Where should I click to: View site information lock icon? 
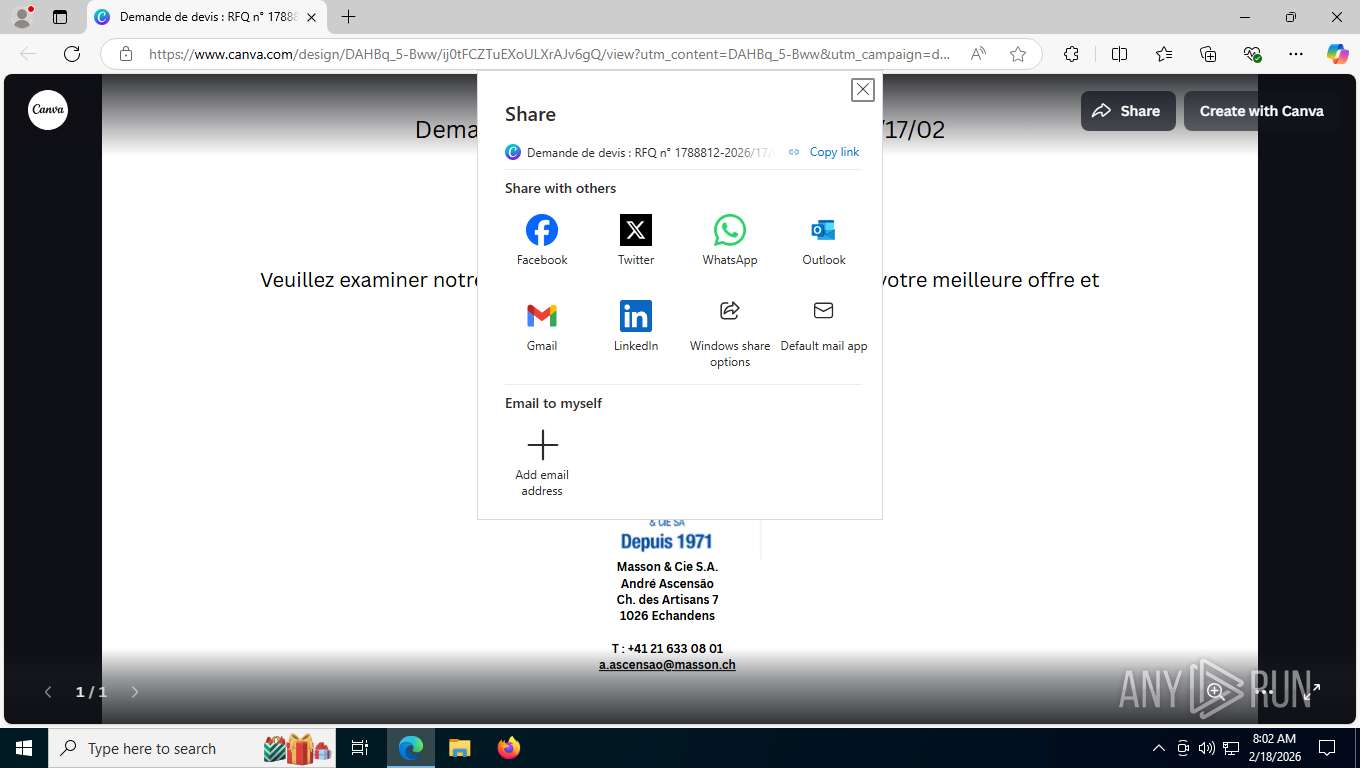coord(125,54)
